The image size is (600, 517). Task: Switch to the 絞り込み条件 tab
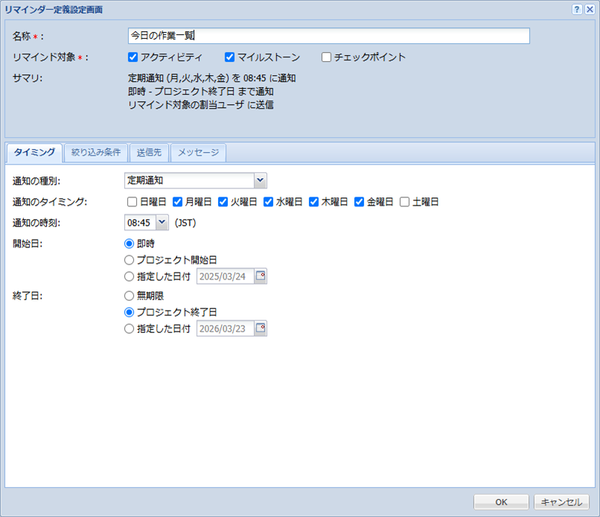(x=96, y=153)
